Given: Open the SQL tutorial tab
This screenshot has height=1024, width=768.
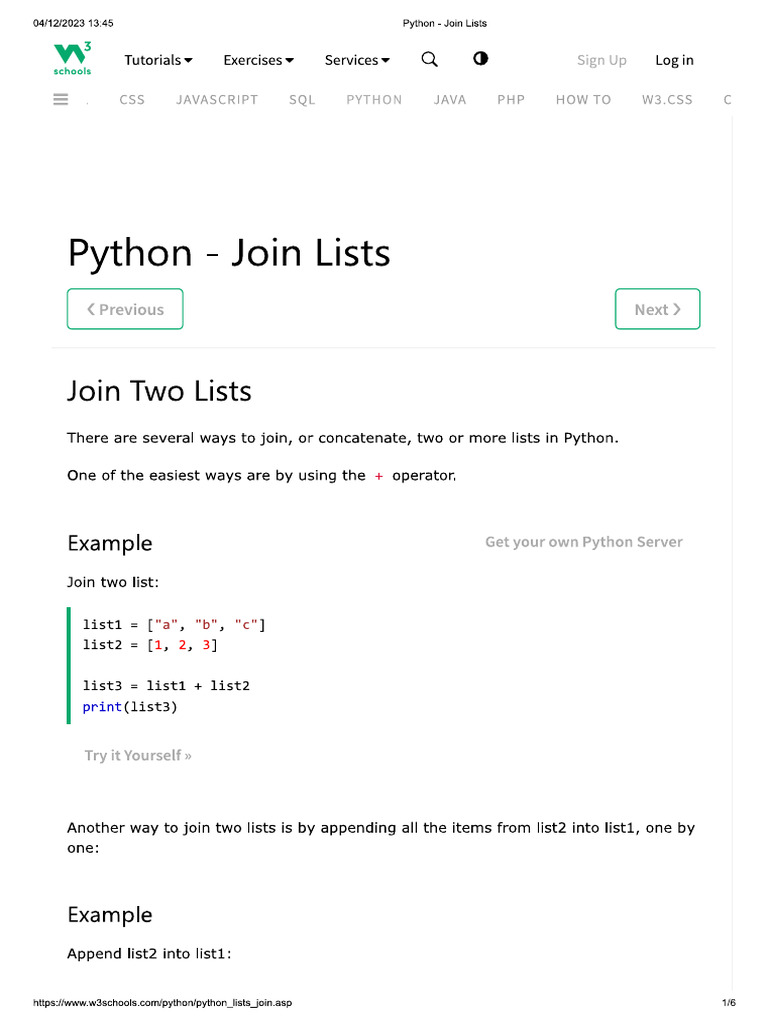Looking at the screenshot, I should tap(302, 100).
